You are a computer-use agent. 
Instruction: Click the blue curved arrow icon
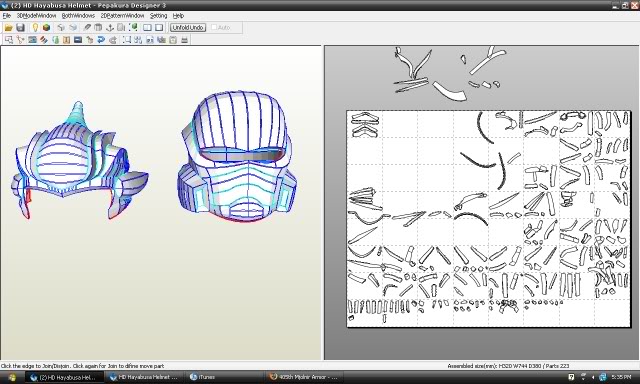[x=101, y=40]
